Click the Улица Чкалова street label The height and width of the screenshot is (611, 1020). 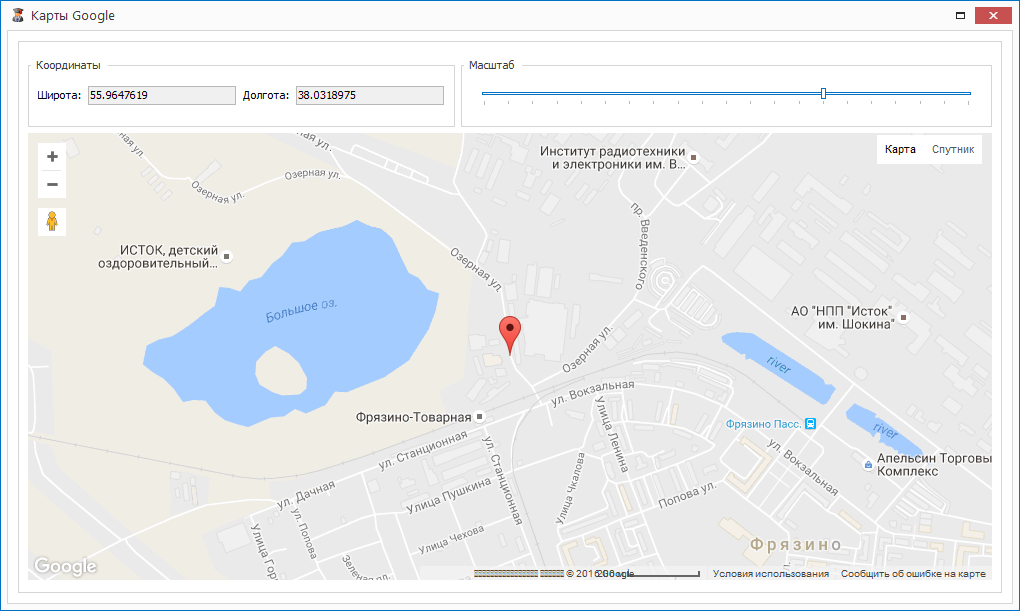570,488
